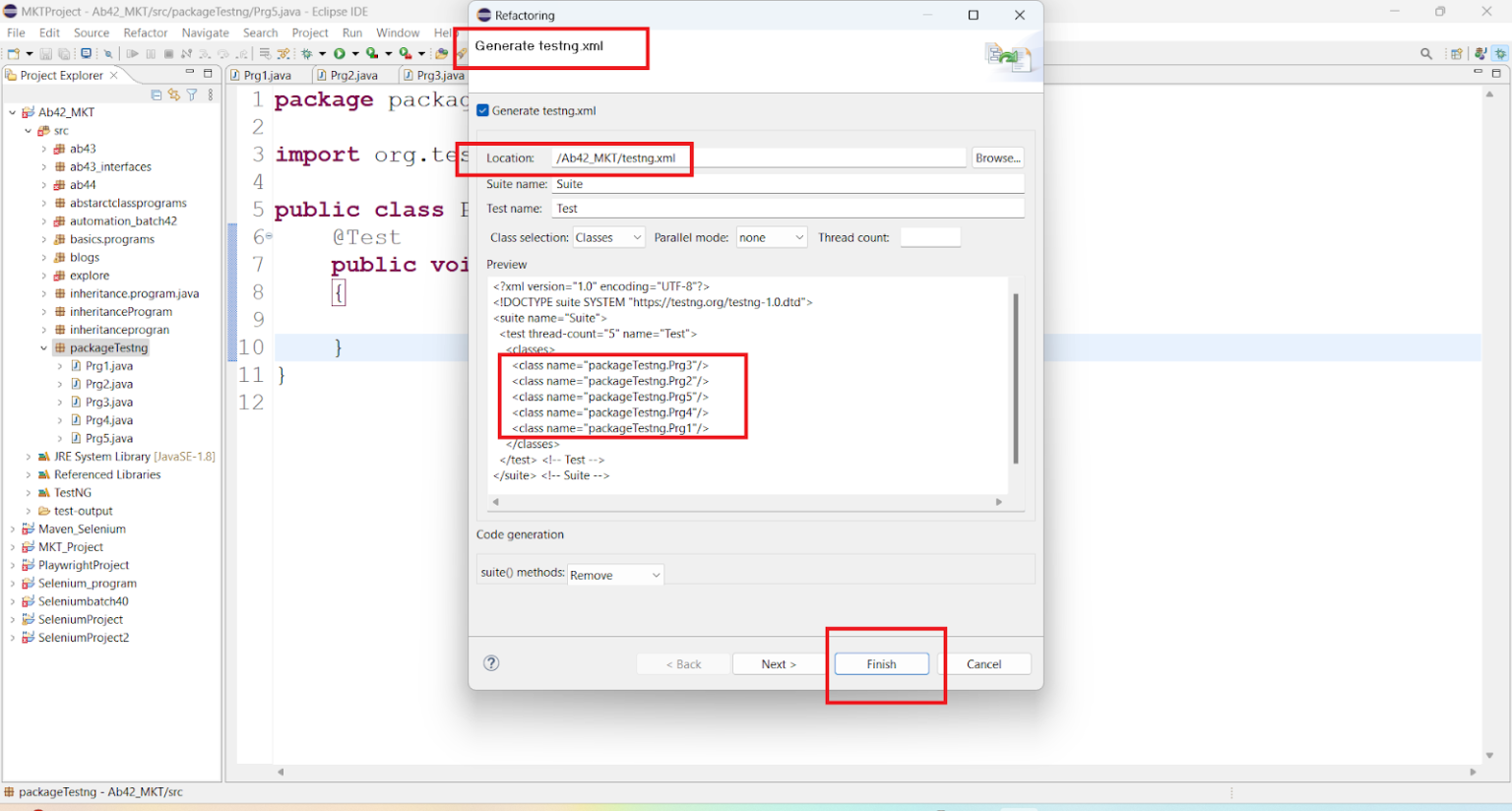Open the Class selection dropdown
Viewport: 1512px width, 811px height.
click(608, 237)
